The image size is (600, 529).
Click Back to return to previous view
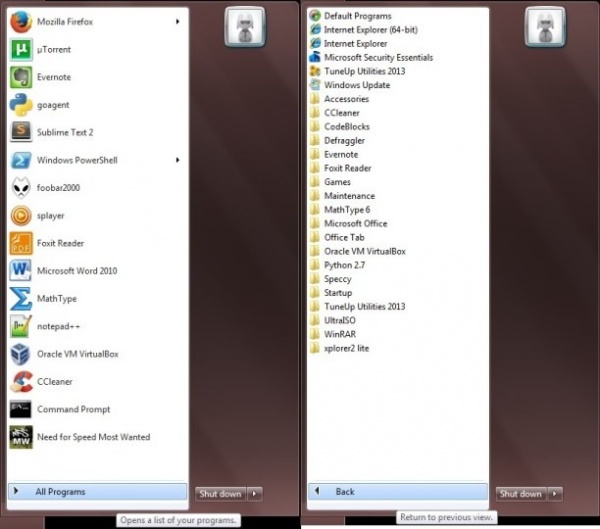pyautogui.click(x=398, y=491)
